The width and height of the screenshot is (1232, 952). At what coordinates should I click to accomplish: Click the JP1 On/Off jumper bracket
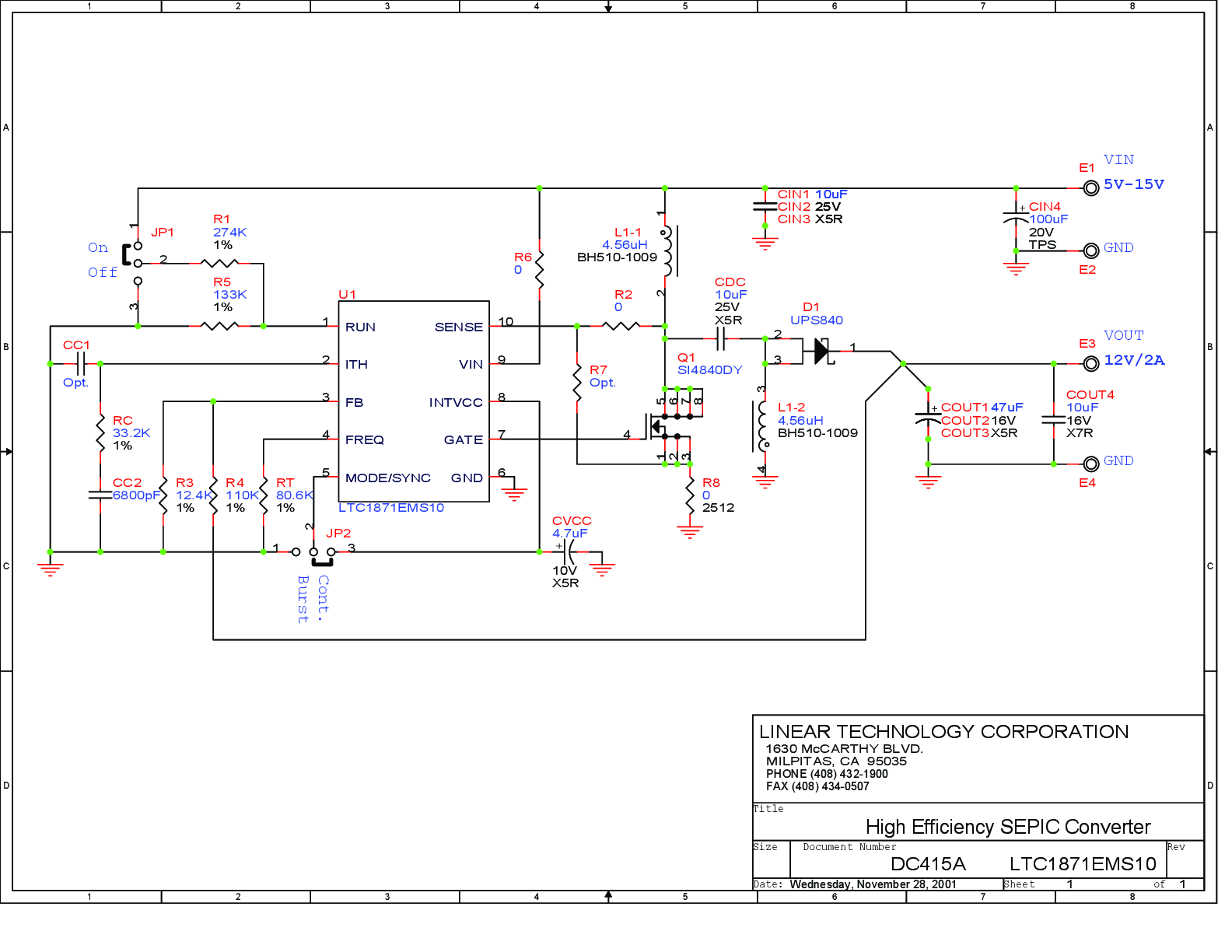[x=125, y=254]
